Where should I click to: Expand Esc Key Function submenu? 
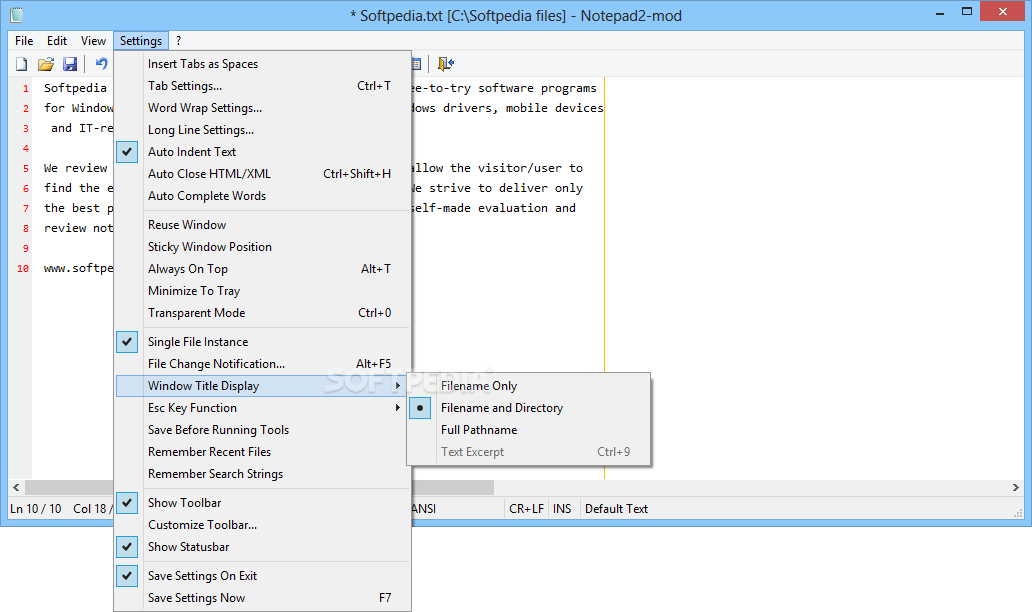pos(263,408)
